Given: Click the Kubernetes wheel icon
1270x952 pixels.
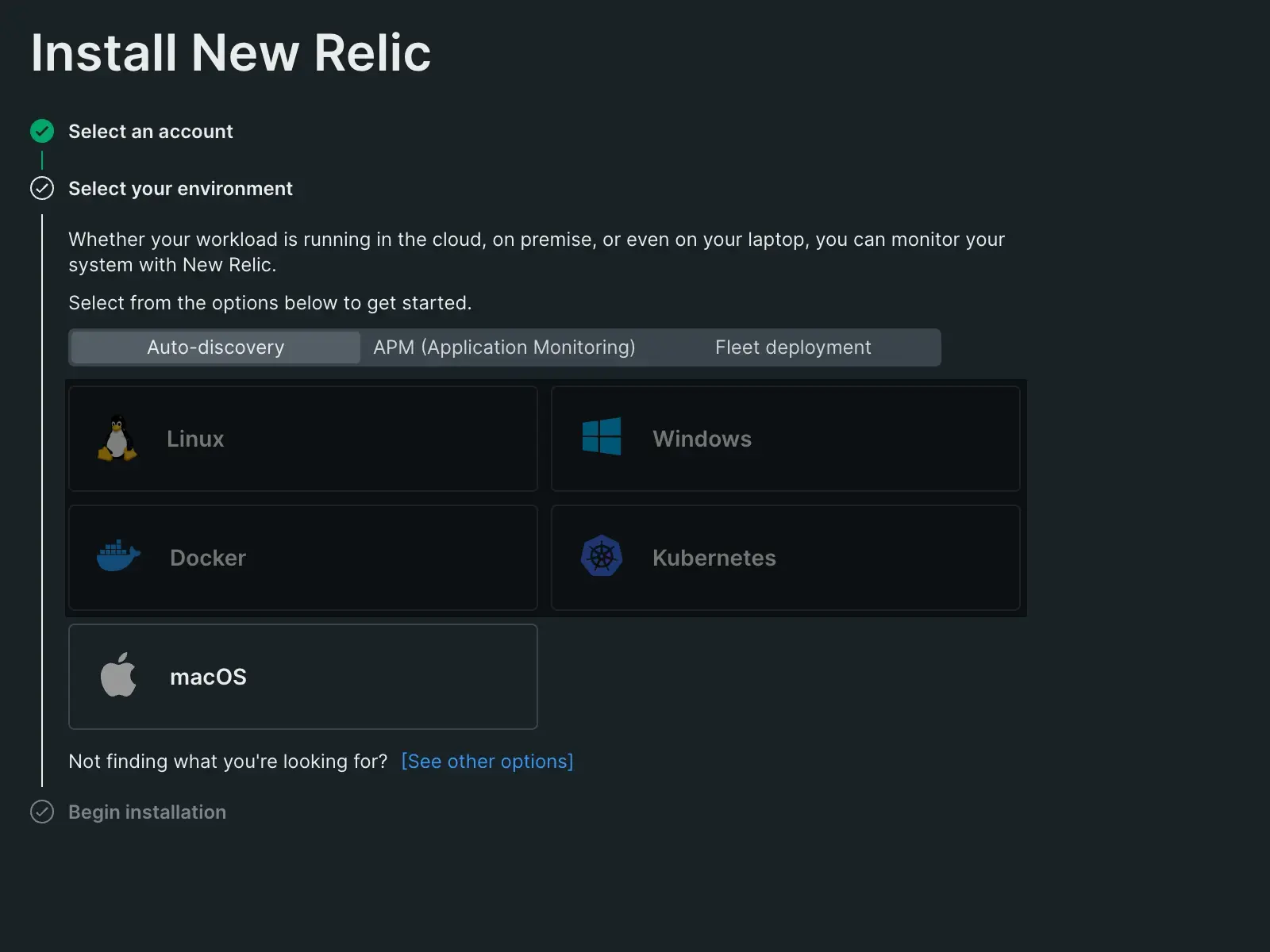Looking at the screenshot, I should point(601,556).
